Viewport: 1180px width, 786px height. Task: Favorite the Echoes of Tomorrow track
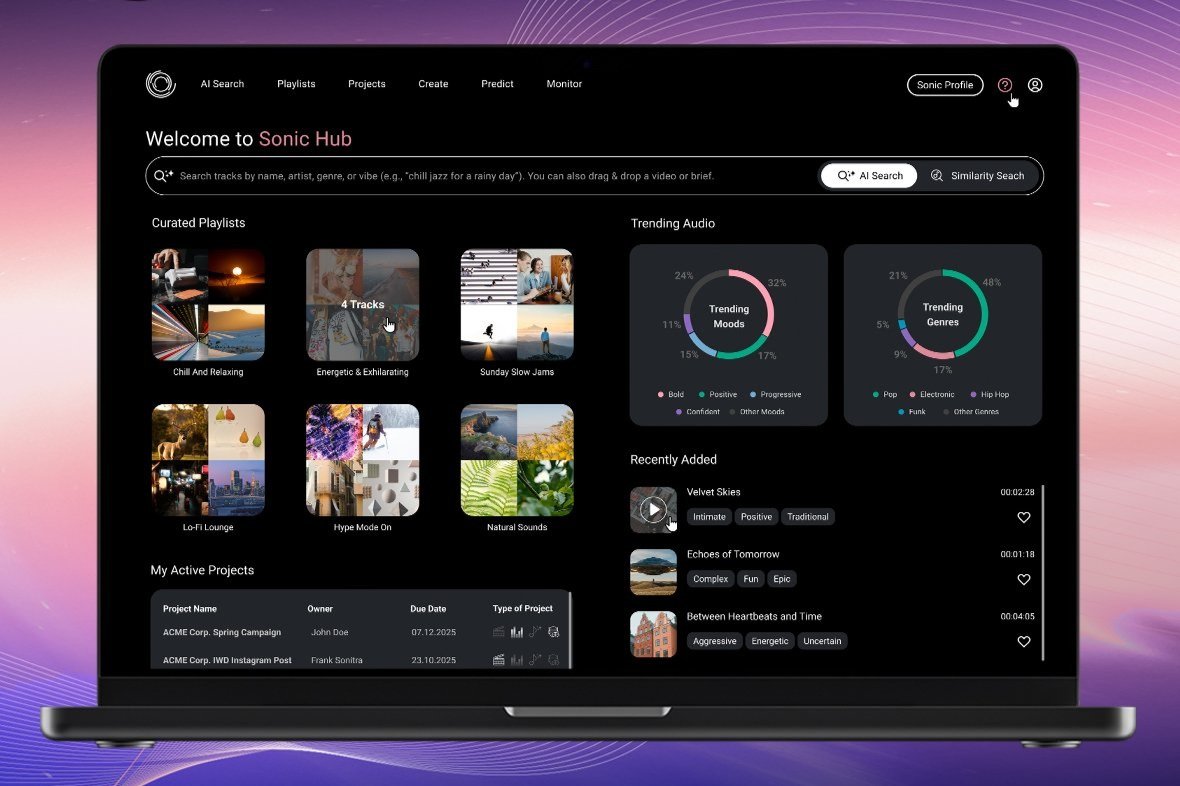coord(1023,579)
